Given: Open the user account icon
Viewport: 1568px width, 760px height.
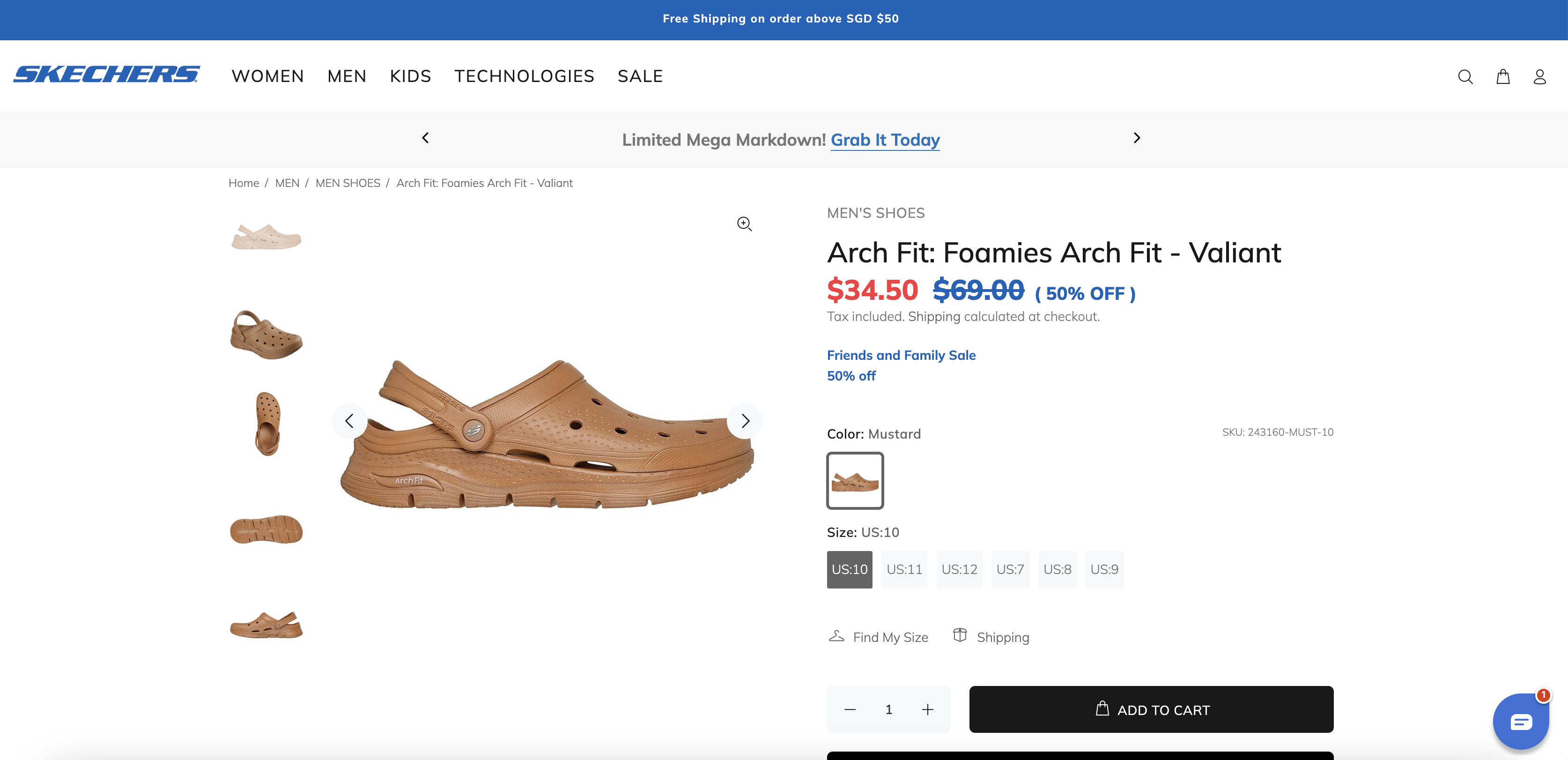Looking at the screenshot, I should point(1539,77).
